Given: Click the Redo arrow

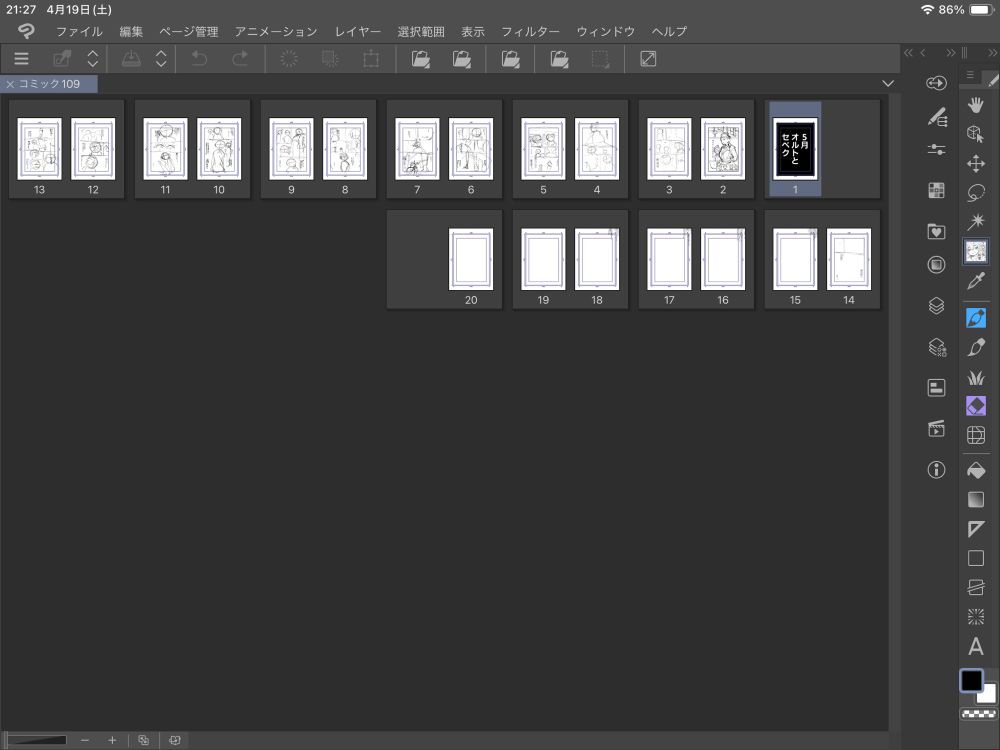Looking at the screenshot, I should coord(240,59).
